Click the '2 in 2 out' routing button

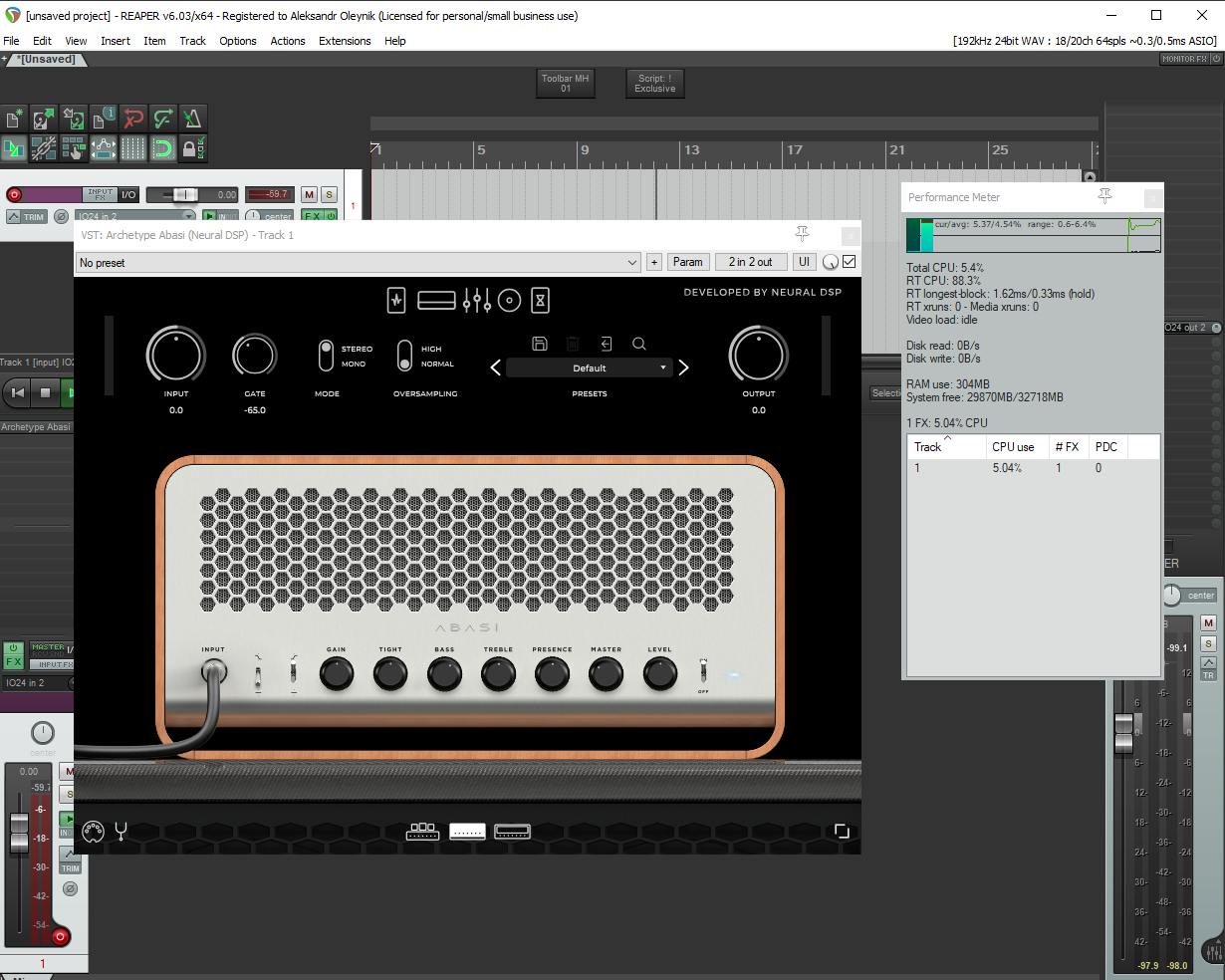[750, 262]
